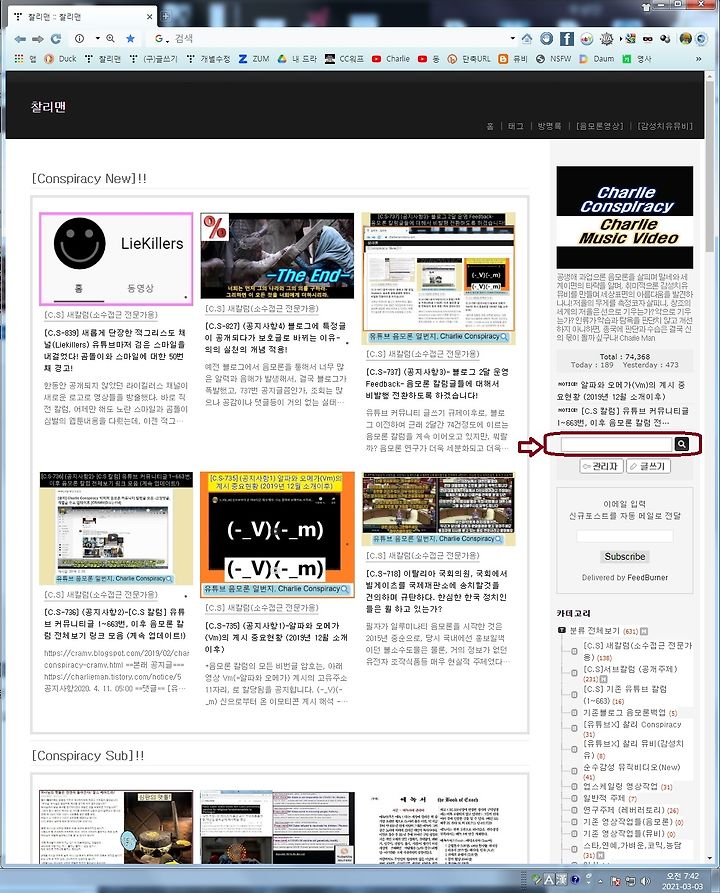Click the browser back arrow

21,39
